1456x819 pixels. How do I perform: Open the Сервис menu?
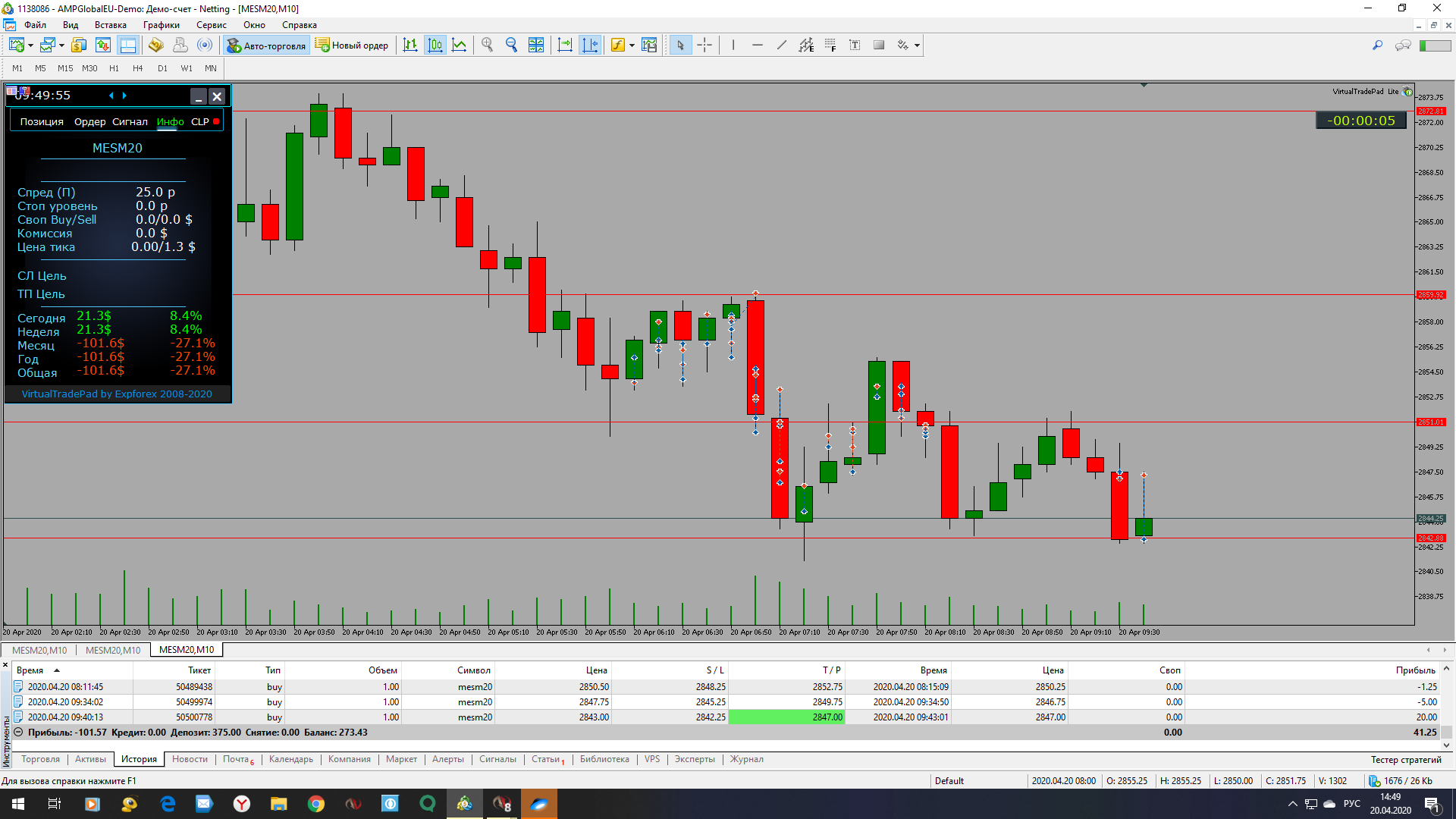tap(211, 25)
